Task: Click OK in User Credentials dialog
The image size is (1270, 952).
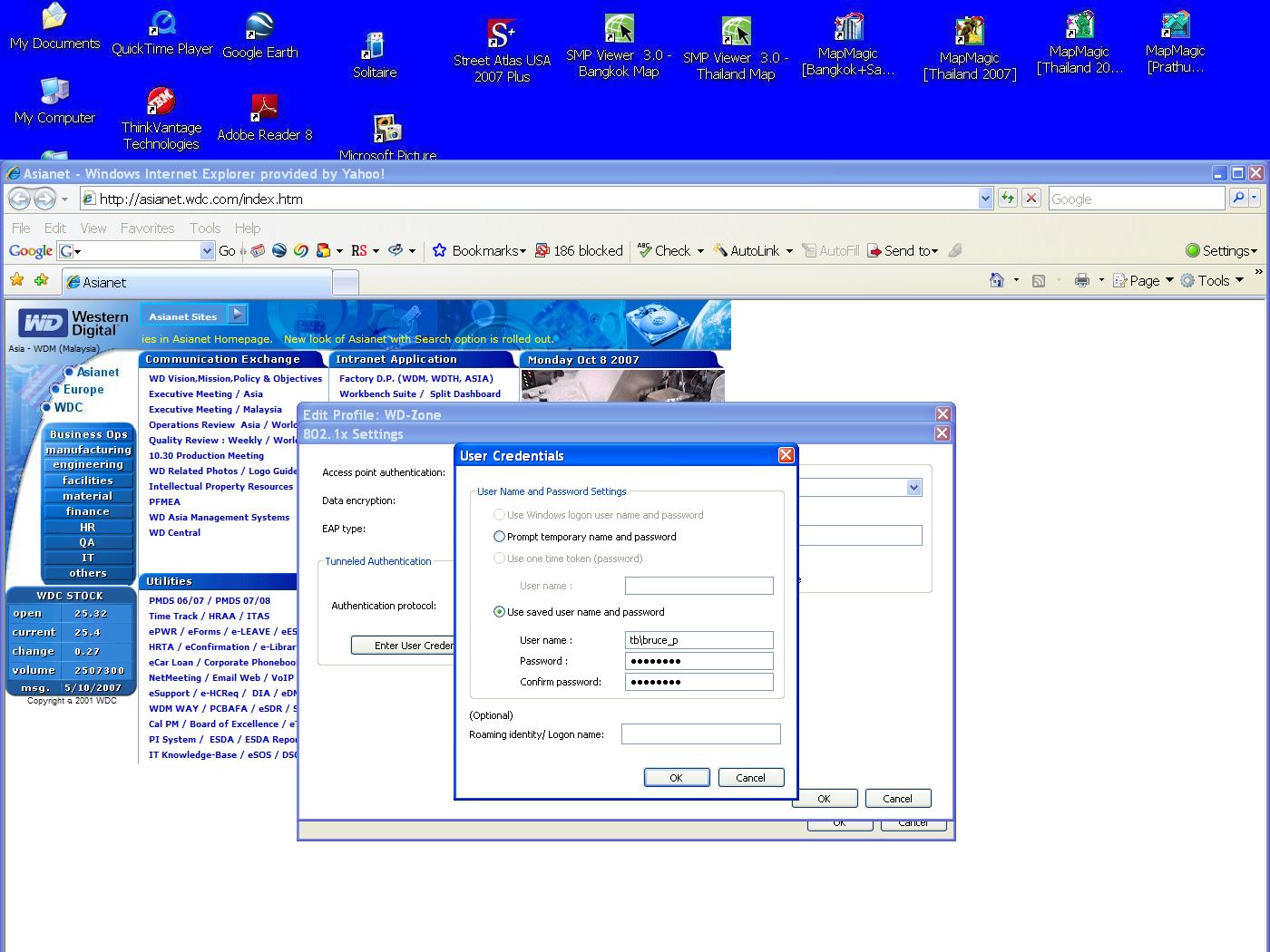Action: [676, 778]
